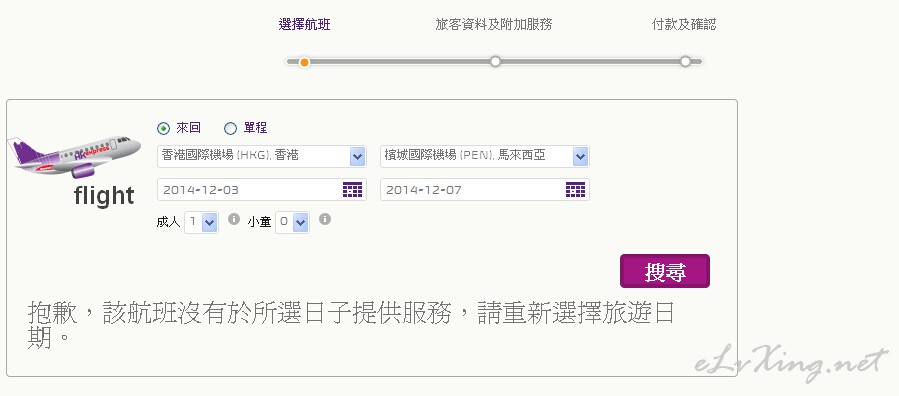Click the info icon beside adult count
The image size is (899, 396).
pos(233,219)
